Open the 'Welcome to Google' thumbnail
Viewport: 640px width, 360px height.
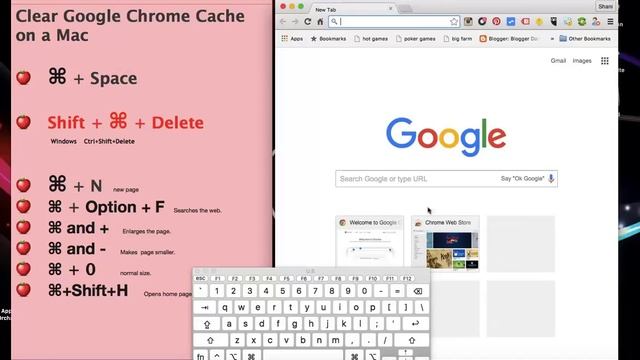(x=369, y=242)
